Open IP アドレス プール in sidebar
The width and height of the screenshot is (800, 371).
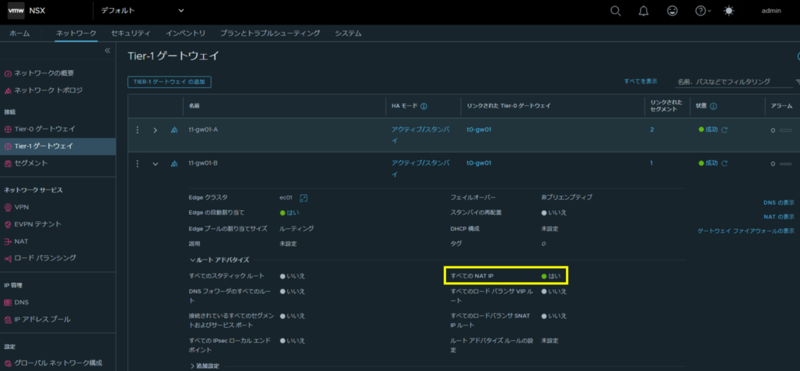point(37,319)
